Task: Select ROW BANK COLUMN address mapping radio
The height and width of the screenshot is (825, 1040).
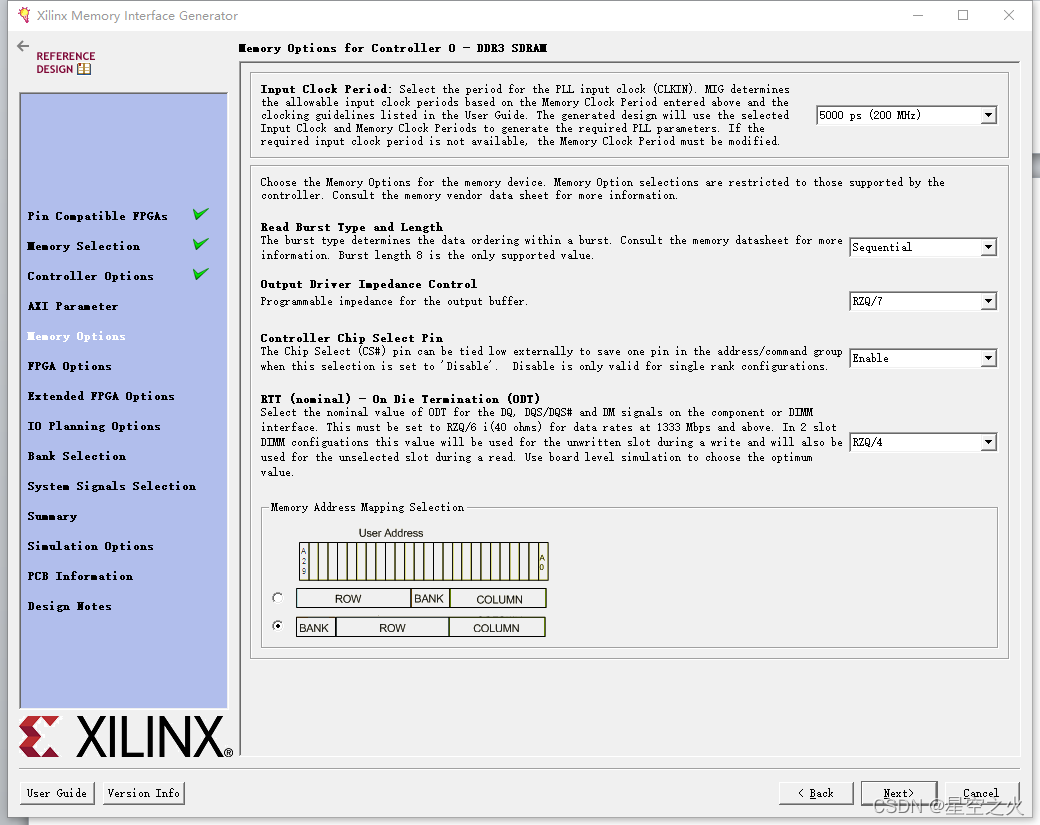Action: (278, 598)
